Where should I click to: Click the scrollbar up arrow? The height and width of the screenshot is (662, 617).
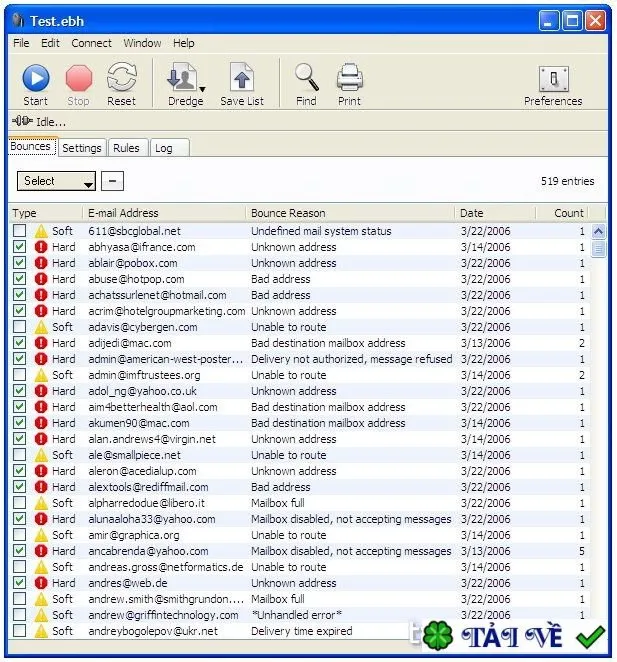(598, 231)
